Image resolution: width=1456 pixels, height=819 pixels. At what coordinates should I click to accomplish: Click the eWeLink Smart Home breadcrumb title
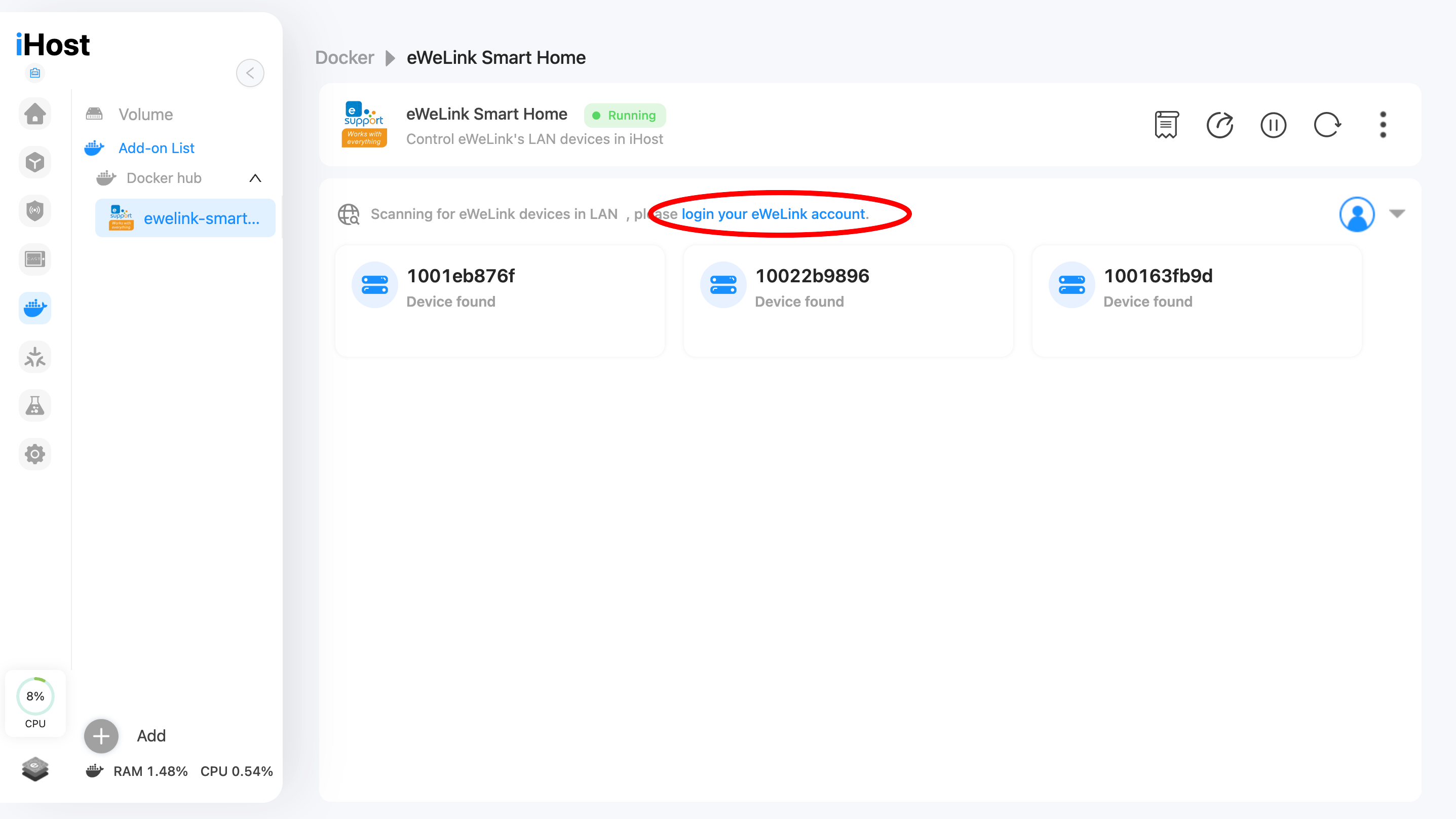[x=495, y=58]
